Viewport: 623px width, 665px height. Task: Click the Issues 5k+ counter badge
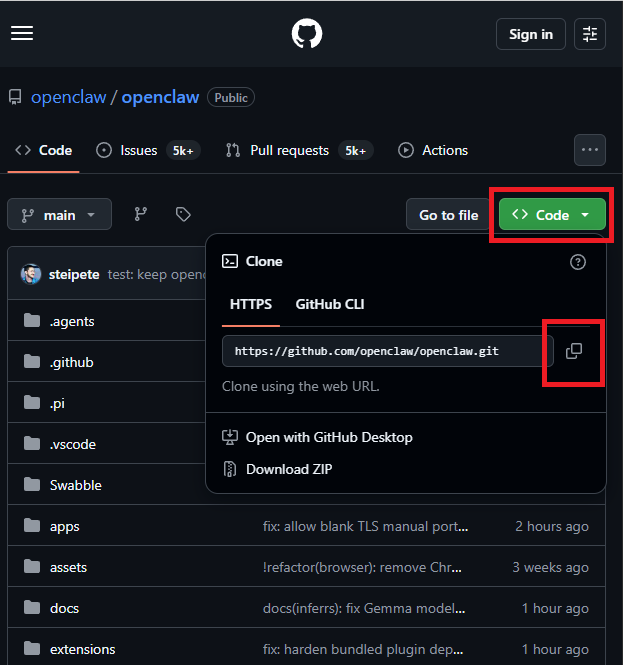(x=183, y=150)
